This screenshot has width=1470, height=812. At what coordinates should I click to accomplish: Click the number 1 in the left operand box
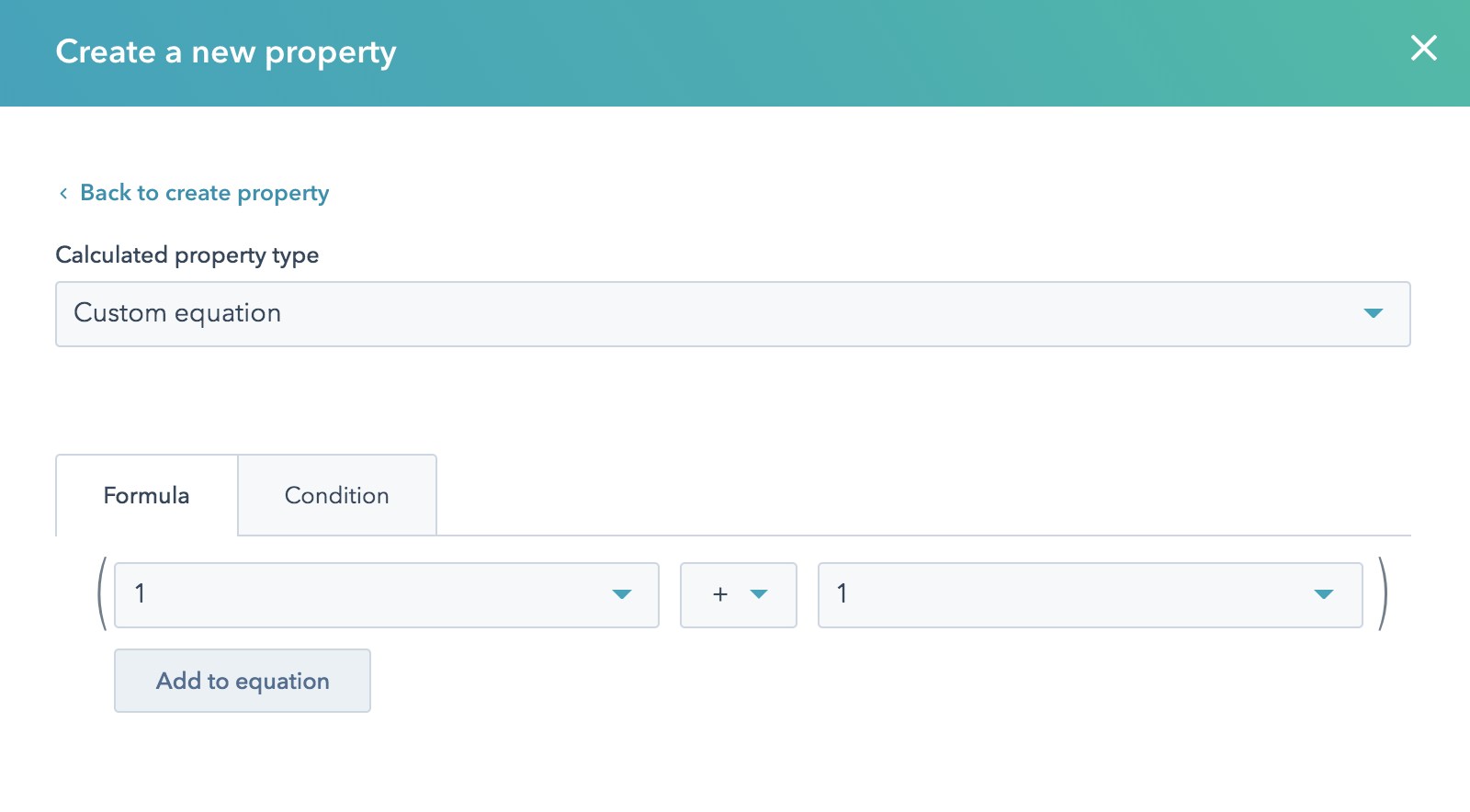coord(141,594)
